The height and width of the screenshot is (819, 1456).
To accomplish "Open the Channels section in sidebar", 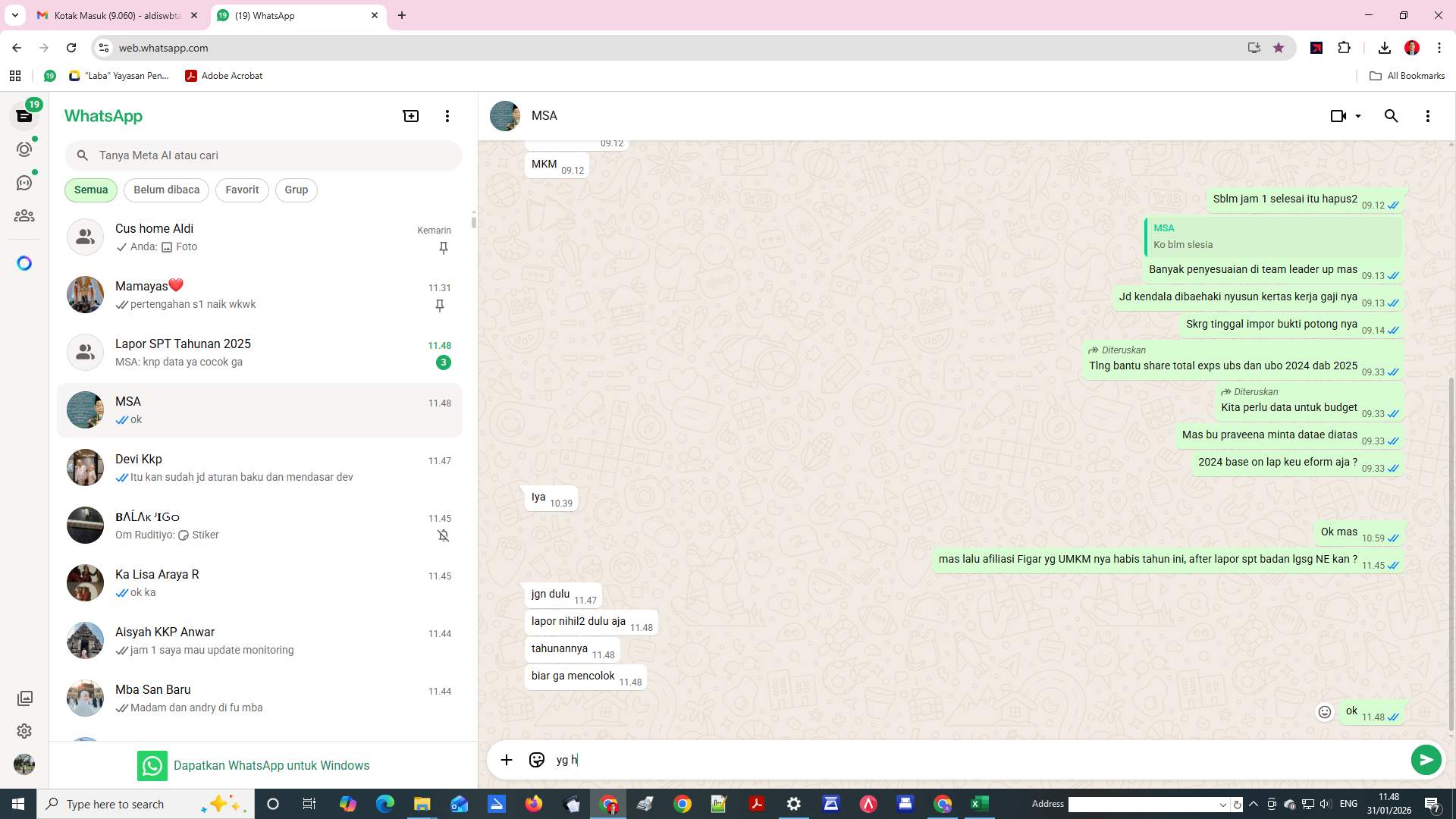I will 24,182.
